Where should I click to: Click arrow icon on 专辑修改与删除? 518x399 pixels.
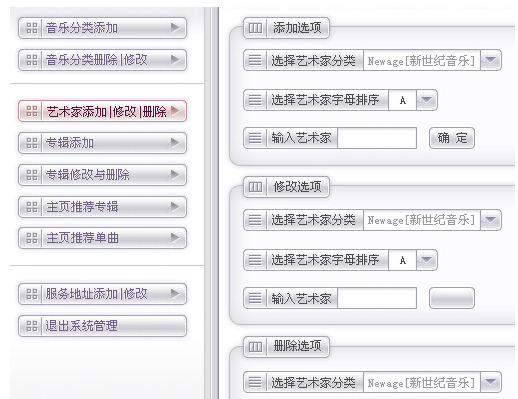pos(175,174)
